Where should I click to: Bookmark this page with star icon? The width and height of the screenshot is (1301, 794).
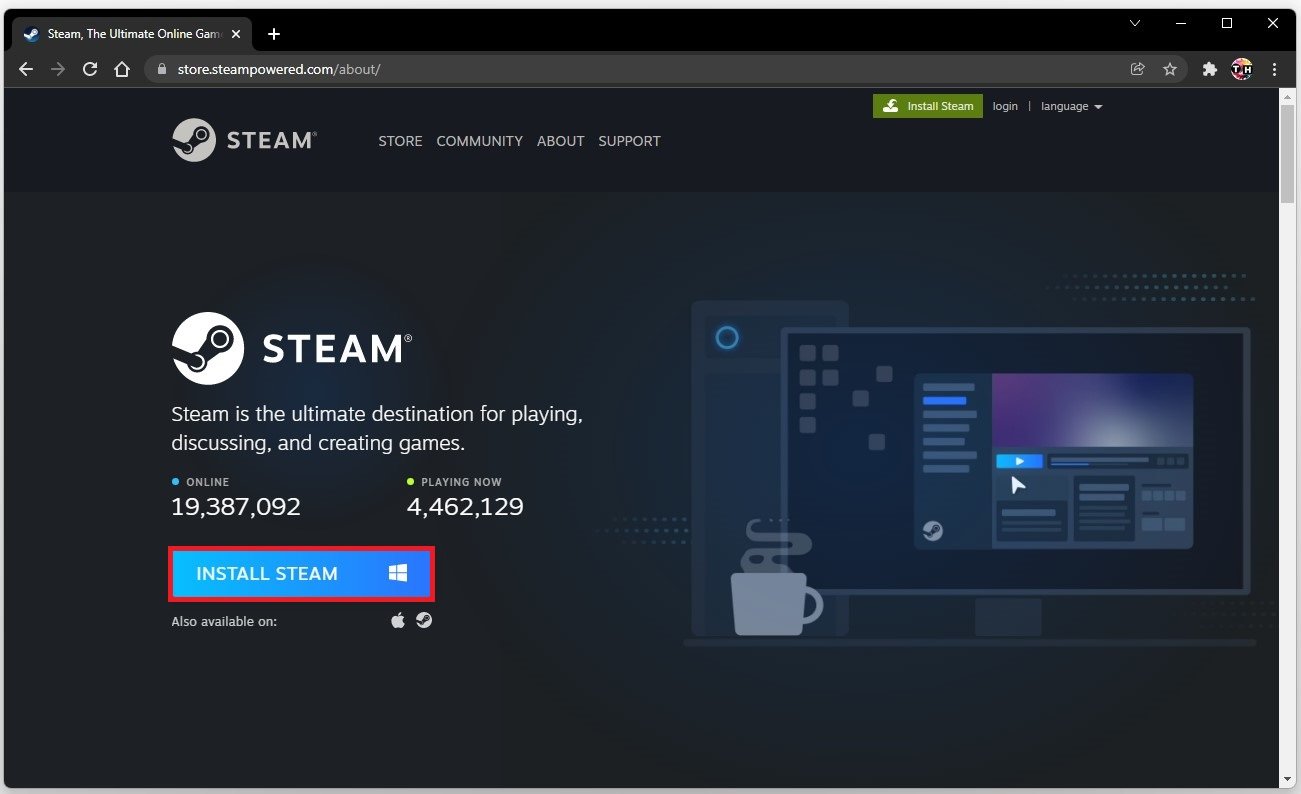tap(1169, 69)
